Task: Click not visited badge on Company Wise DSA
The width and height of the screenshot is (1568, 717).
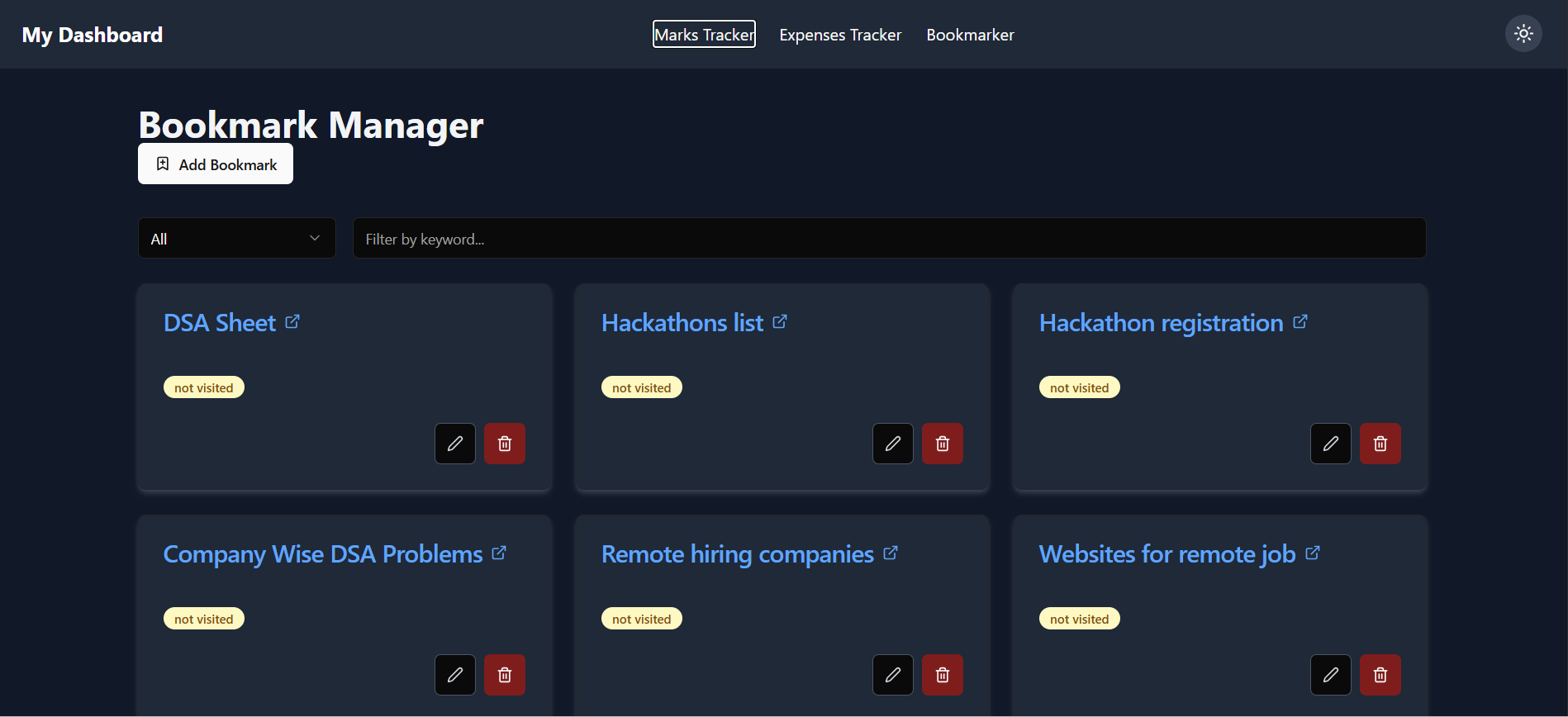Action: (204, 619)
